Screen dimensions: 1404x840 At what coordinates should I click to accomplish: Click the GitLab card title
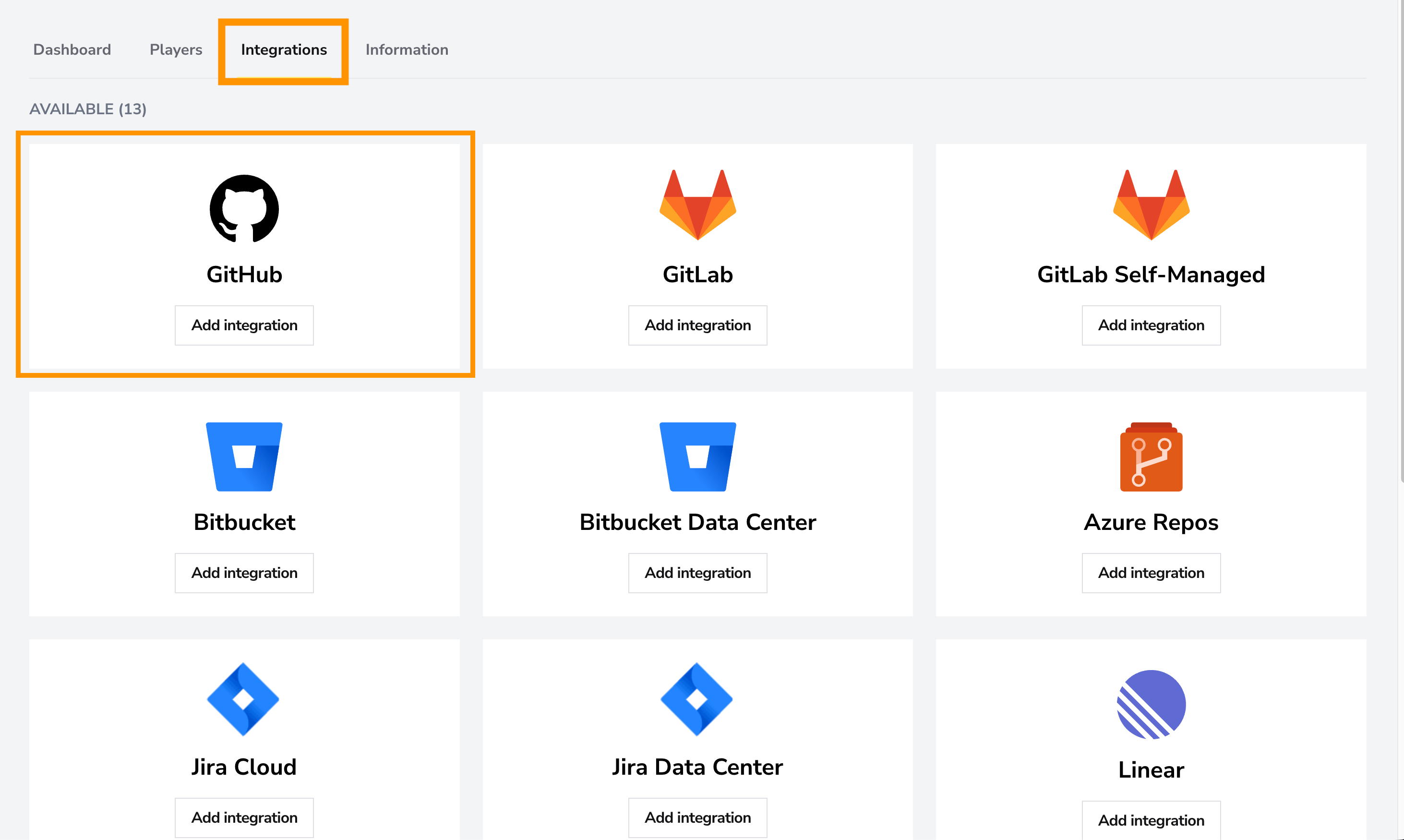698,275
